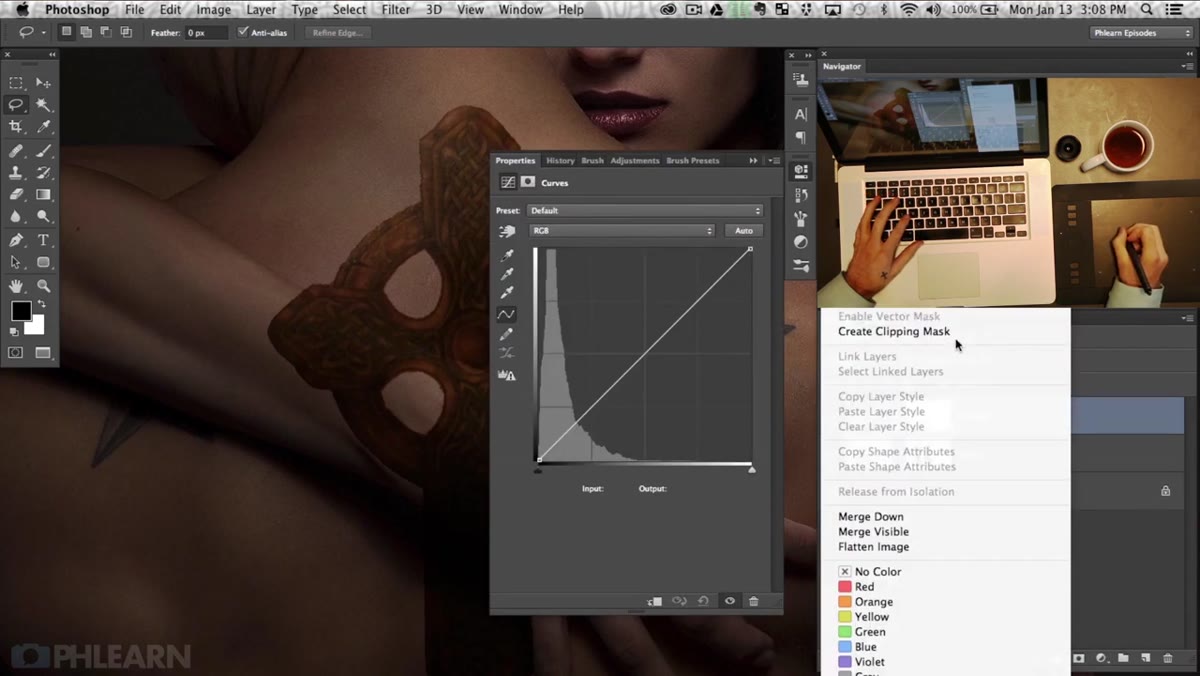Open the Phlearn Episodes workspace dropdown
The height and width of the screenshot is (676, 1200).
[1141, 32]
